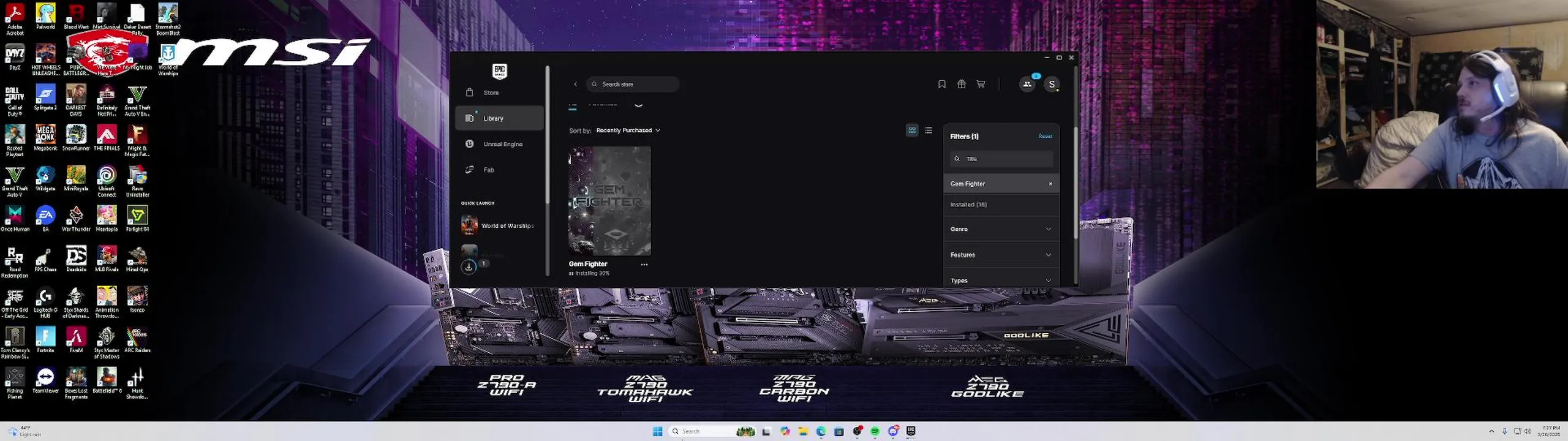Open Spotify from the taskbar
The image size is (1568, 441).
875,431
